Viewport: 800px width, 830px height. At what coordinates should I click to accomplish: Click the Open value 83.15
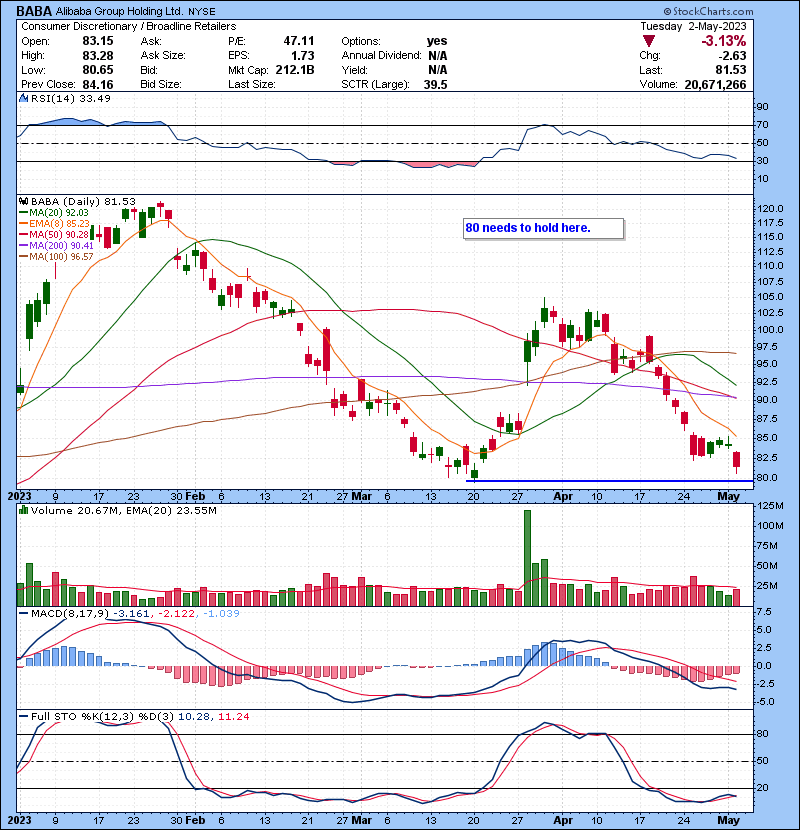click(97, 41)
